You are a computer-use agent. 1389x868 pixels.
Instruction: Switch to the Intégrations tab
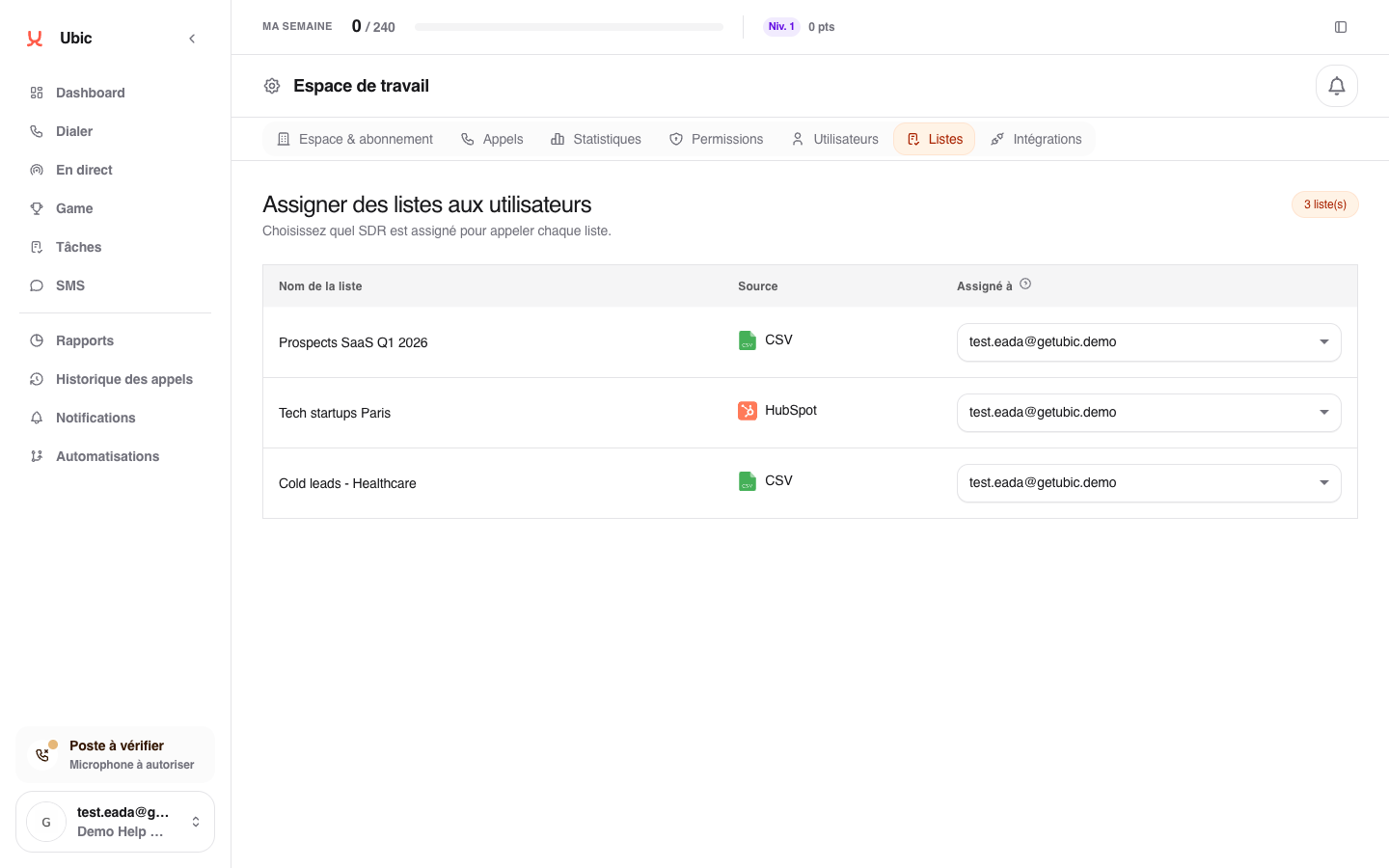pos(1036,139)
